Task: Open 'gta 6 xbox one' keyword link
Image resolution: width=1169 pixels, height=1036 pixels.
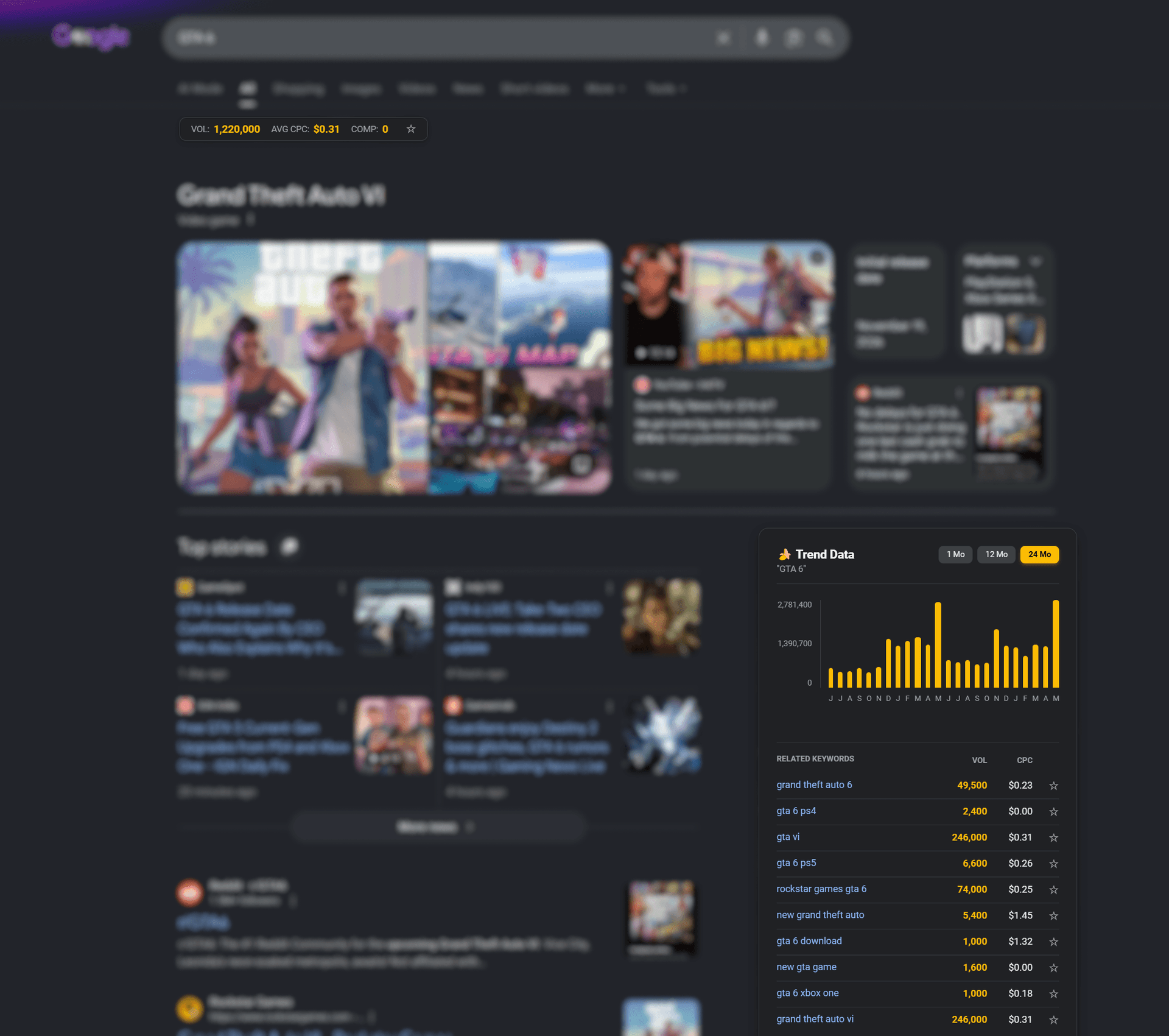Action: [x=807, y=993]
